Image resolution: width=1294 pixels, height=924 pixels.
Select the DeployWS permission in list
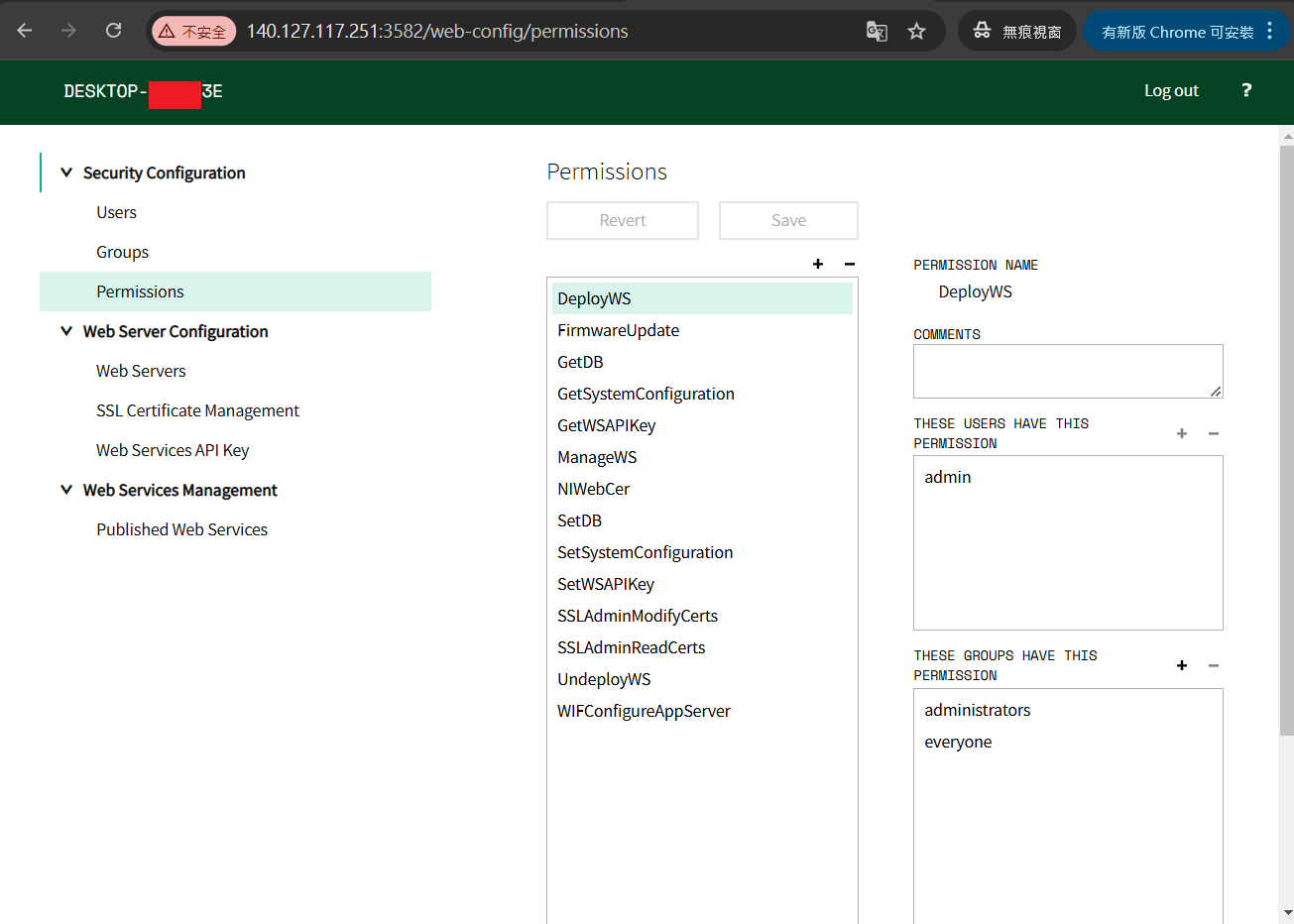[x=702, y=298]
